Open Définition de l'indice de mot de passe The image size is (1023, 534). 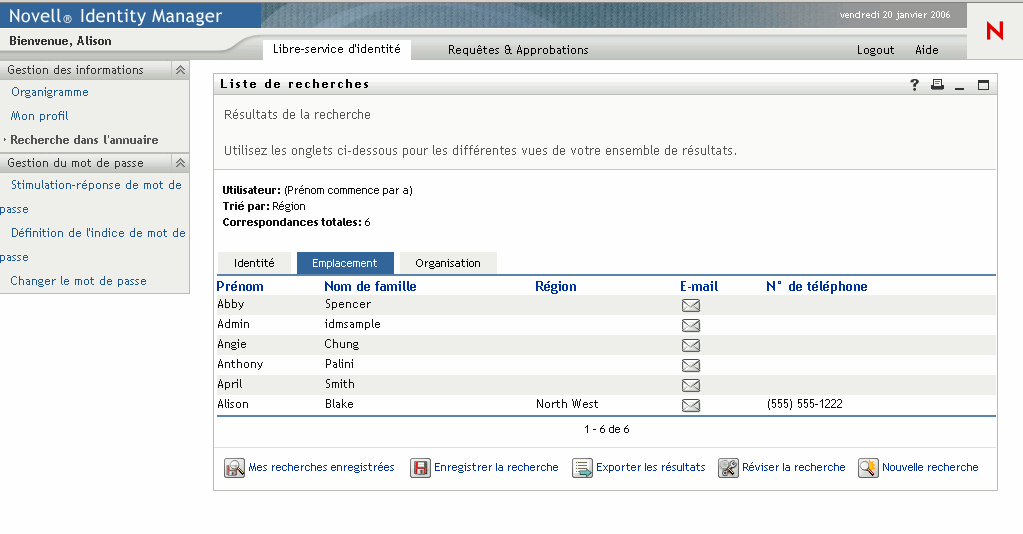(x=98, y=233)
